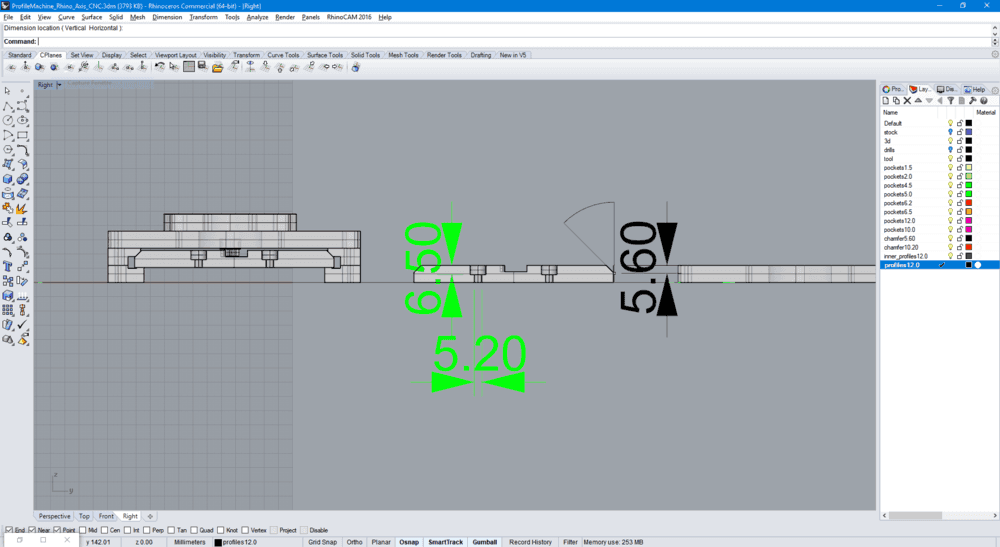Select the Pointer select tool

[8, 91]
